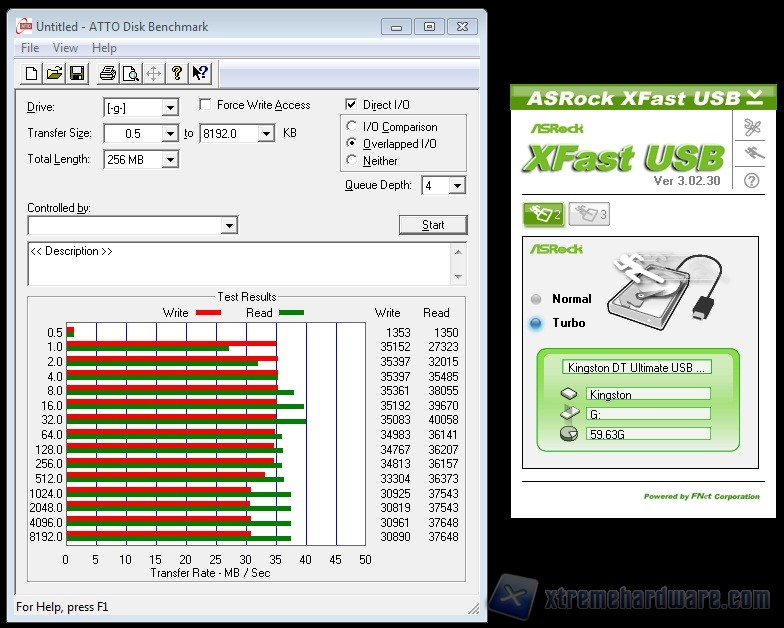
Task: Click the Print toolbar icon
Action: (x=107, y=73)
